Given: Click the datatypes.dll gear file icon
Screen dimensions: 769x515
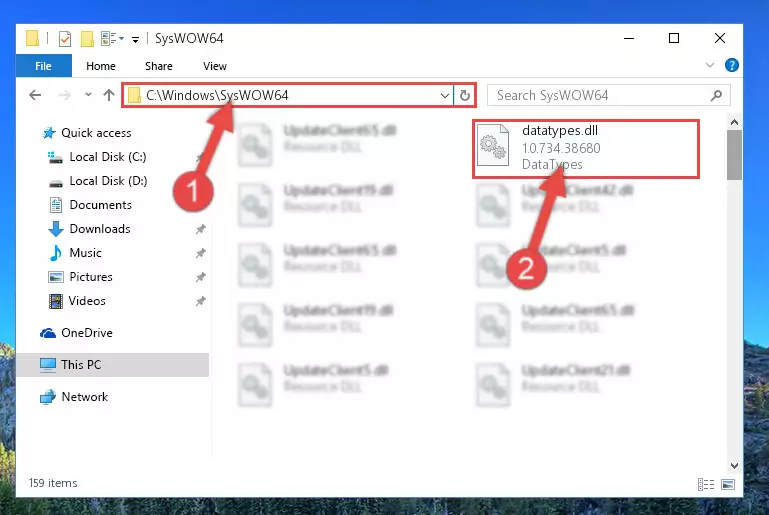Looking at the screenshot, I should 493,145.
